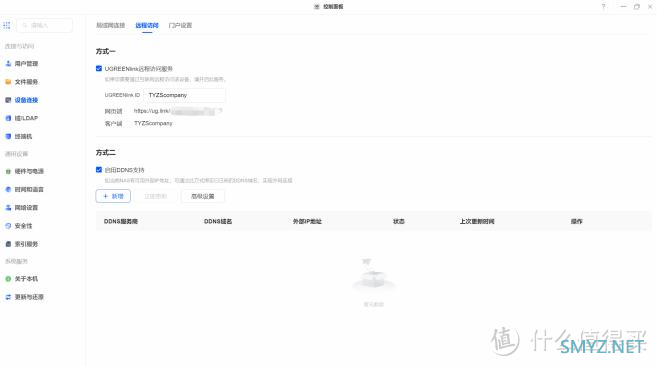Click the 状态 column header
This screenshot has width=657, height=366.
pyautogui.click(x=398, y=221)
